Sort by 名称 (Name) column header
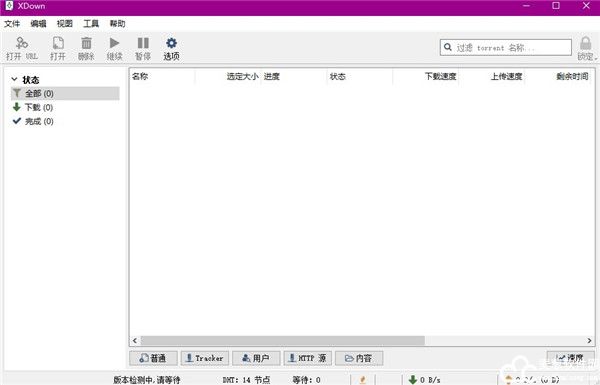The height and width of the screenshot is (385, 600). coord(162,76)
